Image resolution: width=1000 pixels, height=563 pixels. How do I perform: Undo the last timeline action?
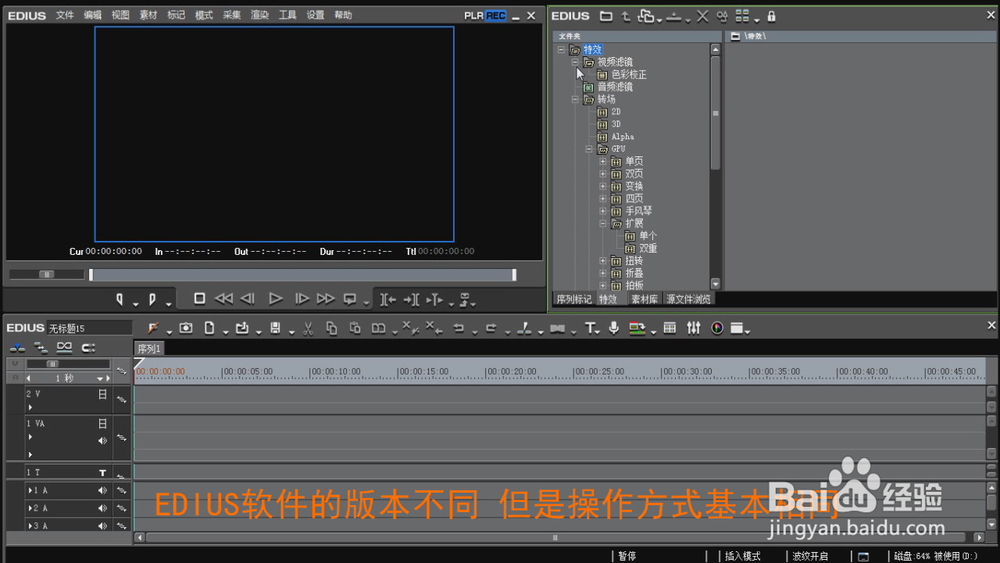459,328
